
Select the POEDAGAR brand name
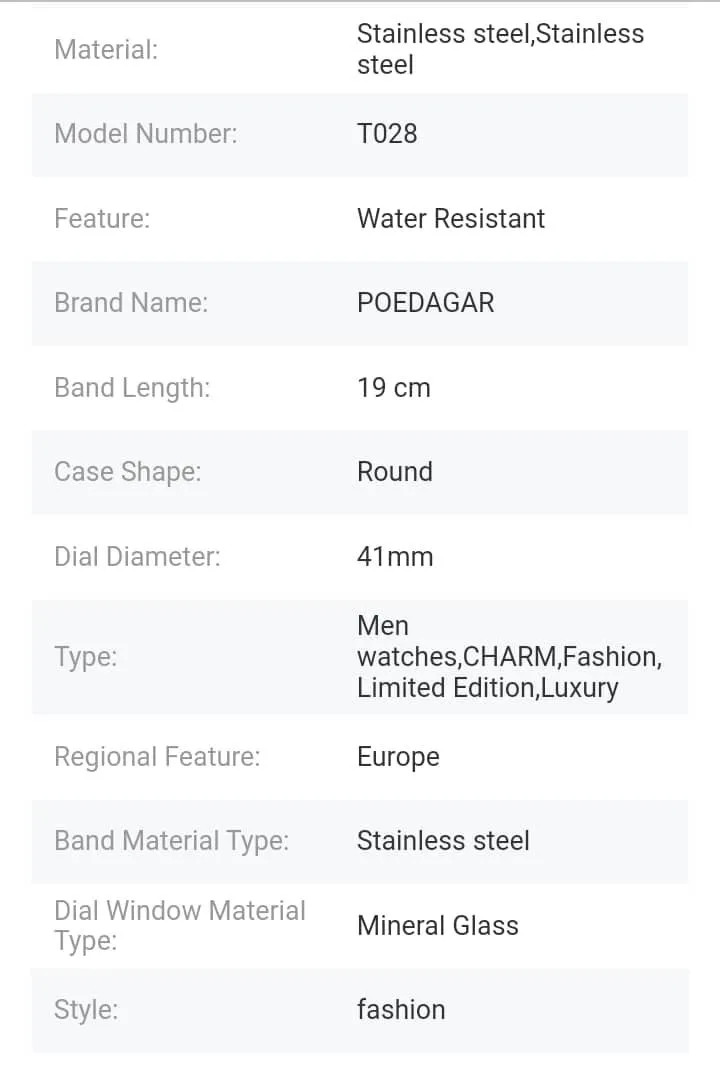coord(426,303)
